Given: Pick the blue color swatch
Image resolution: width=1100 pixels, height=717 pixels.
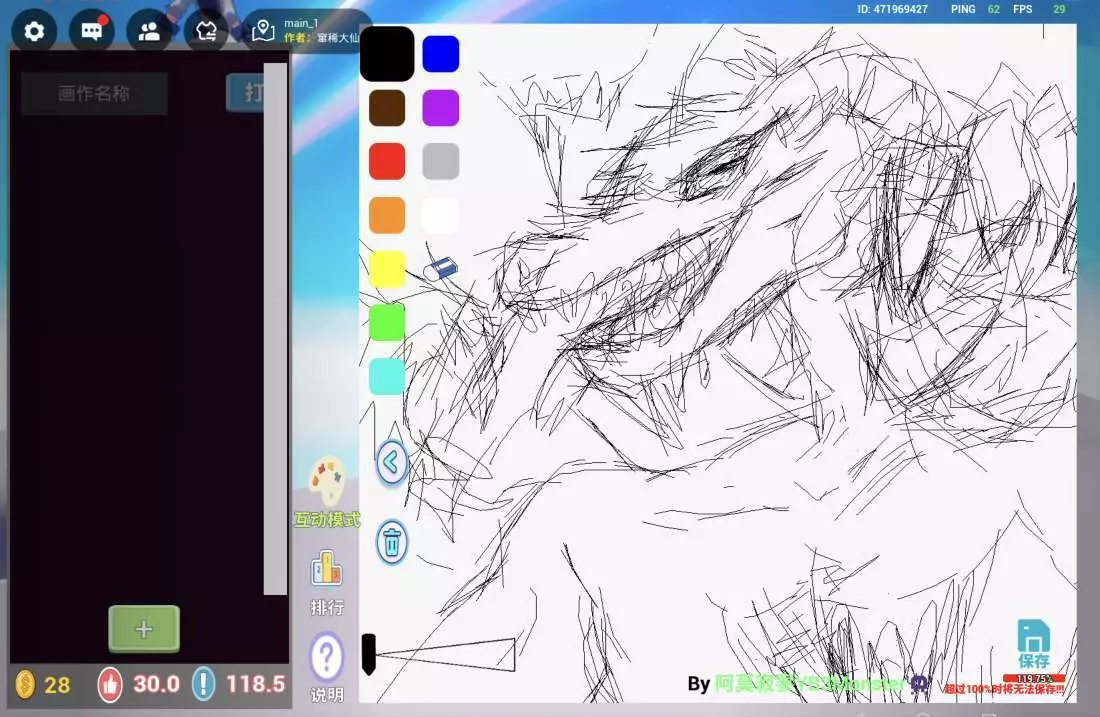Looking at the screenshot, I should click(x=441, y=54).
